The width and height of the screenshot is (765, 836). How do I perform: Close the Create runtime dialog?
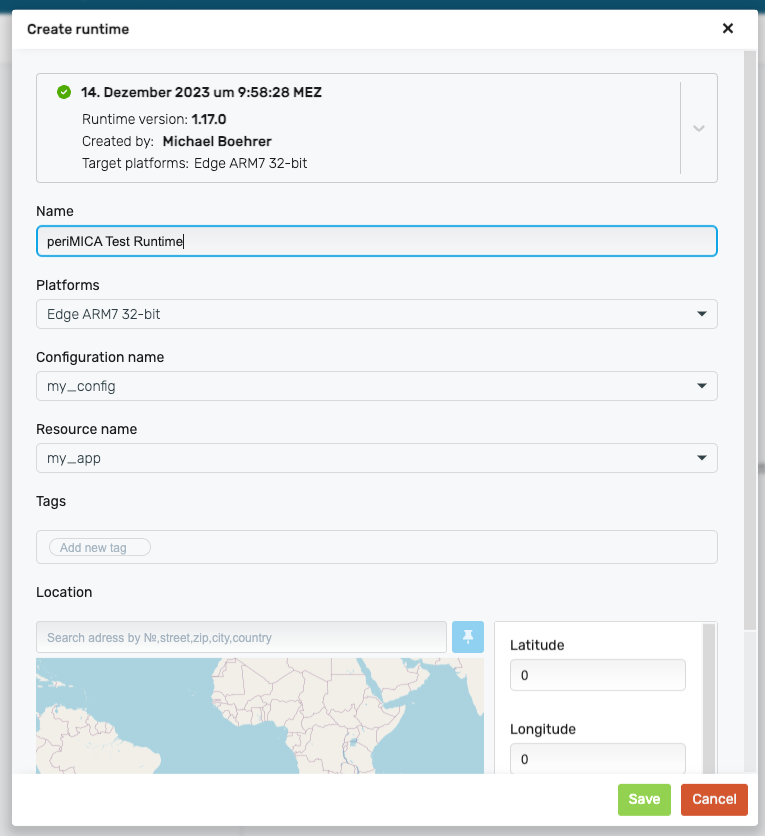pyautogui.click(x=728, y=29)
